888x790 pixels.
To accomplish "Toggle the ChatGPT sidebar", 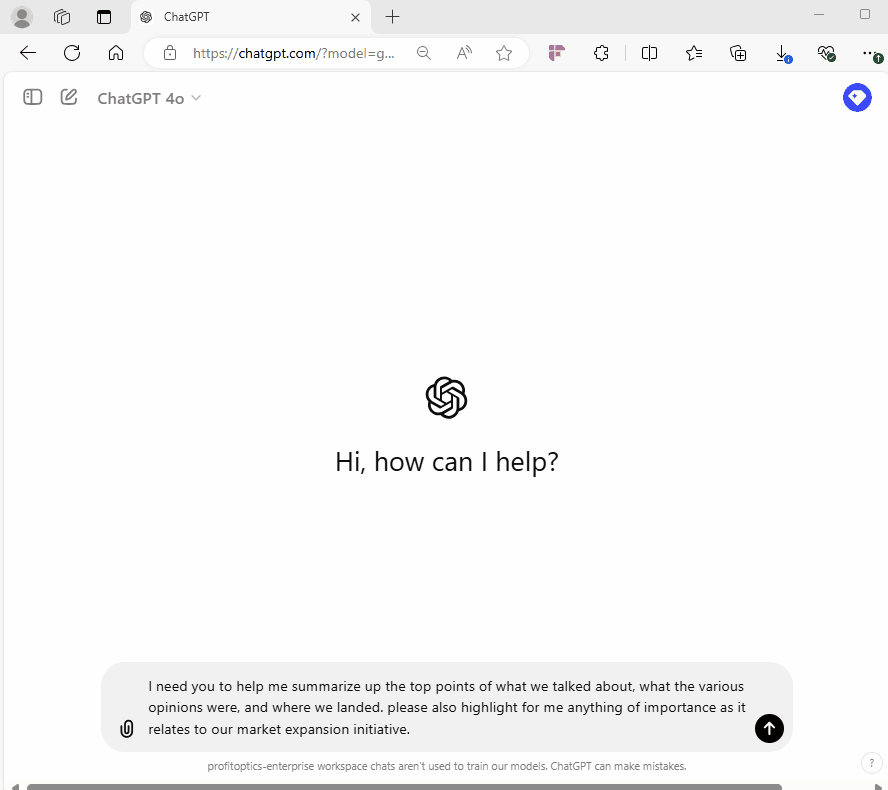I will tap(33, 97).
